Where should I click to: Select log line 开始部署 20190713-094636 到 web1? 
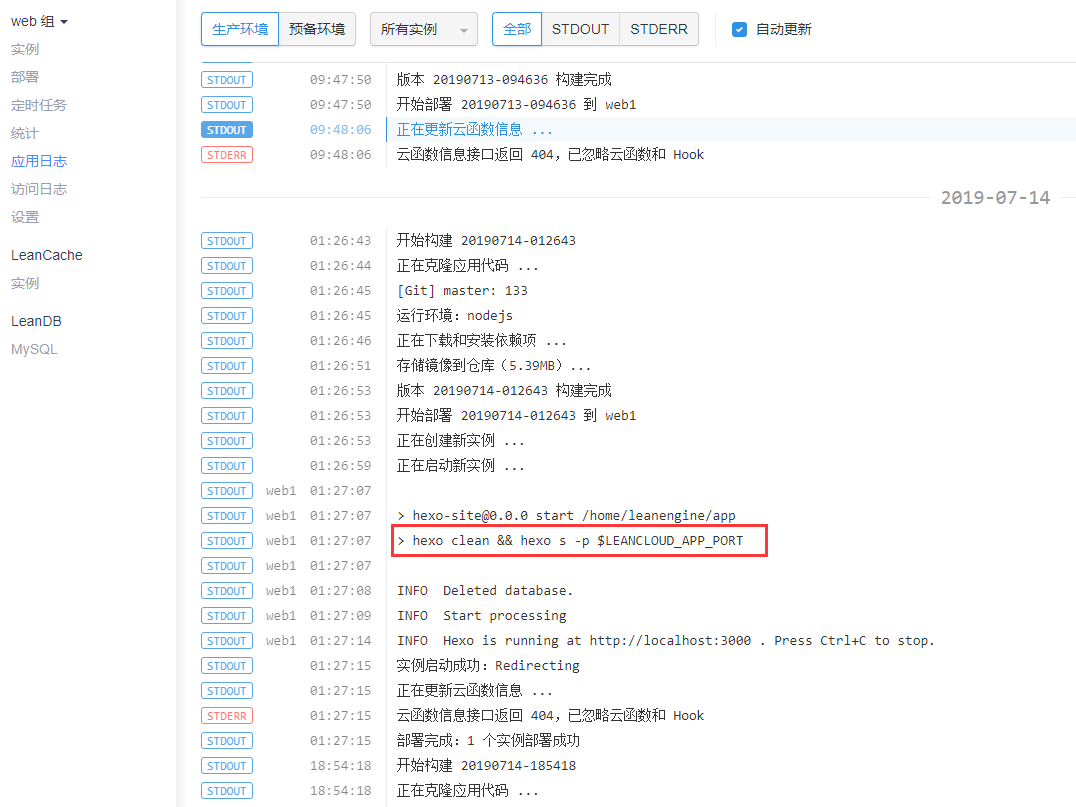pos(516,104)
